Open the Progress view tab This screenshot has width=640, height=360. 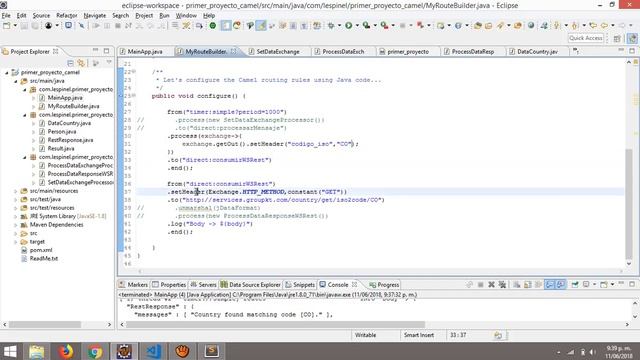click(384, 284)
